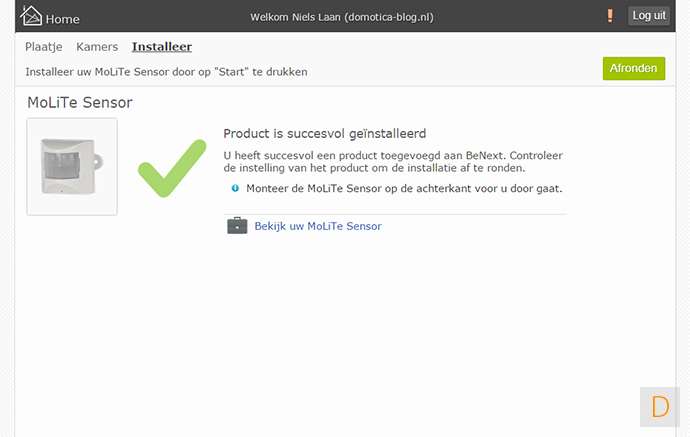Click the Home text label
Image resolution: width=690 pixels, height=437 pixels.
(x=62, y=19)
